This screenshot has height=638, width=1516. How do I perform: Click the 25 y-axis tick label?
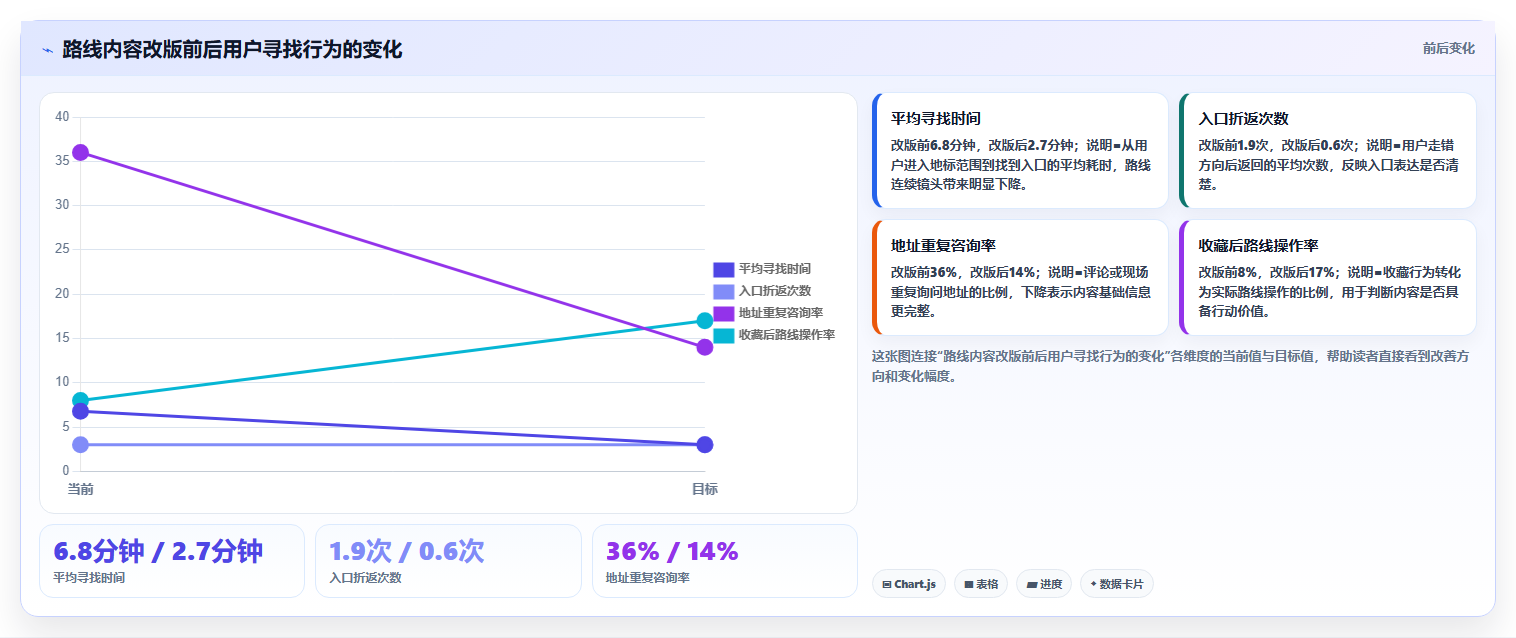(62, 249)
